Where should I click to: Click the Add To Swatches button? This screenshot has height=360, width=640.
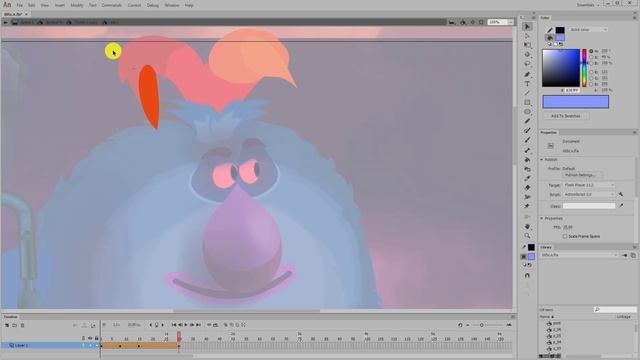[x=566, y=116]
